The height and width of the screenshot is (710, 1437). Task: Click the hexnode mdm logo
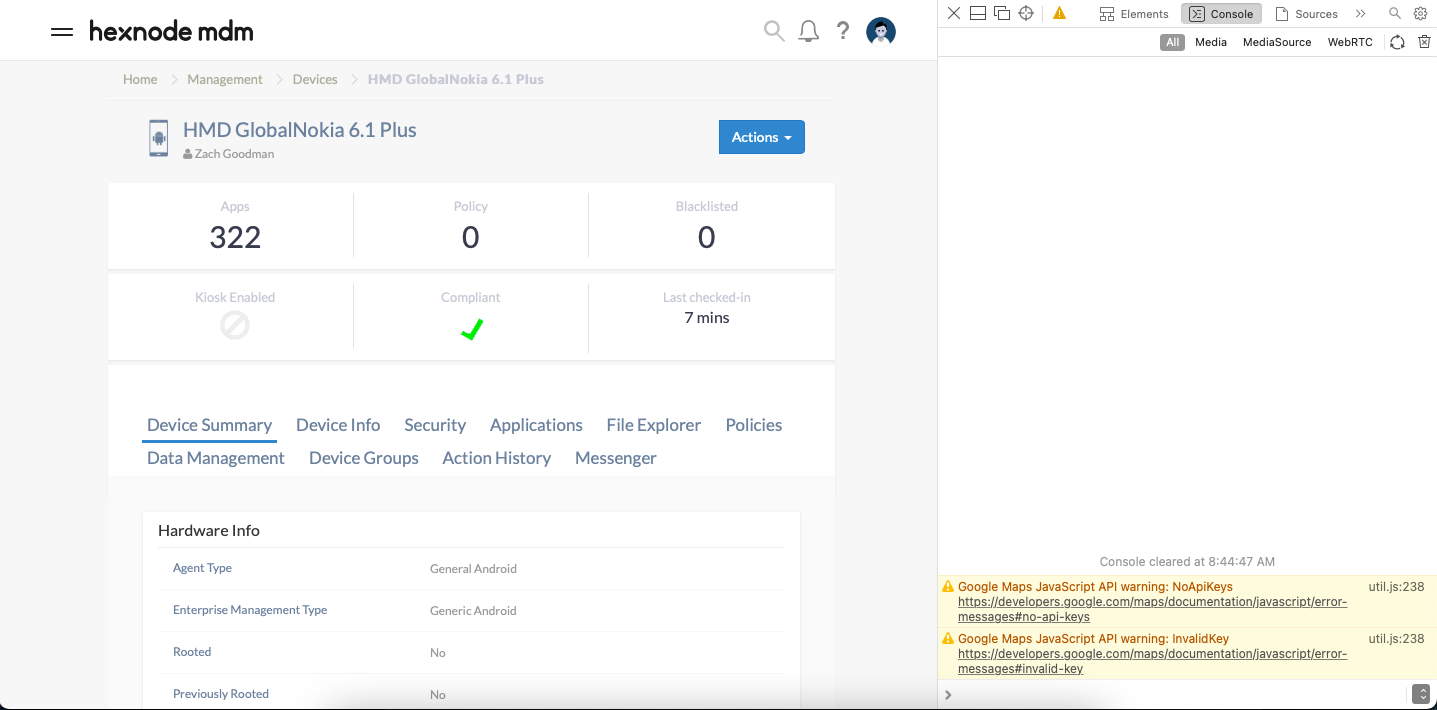(171, 31)
